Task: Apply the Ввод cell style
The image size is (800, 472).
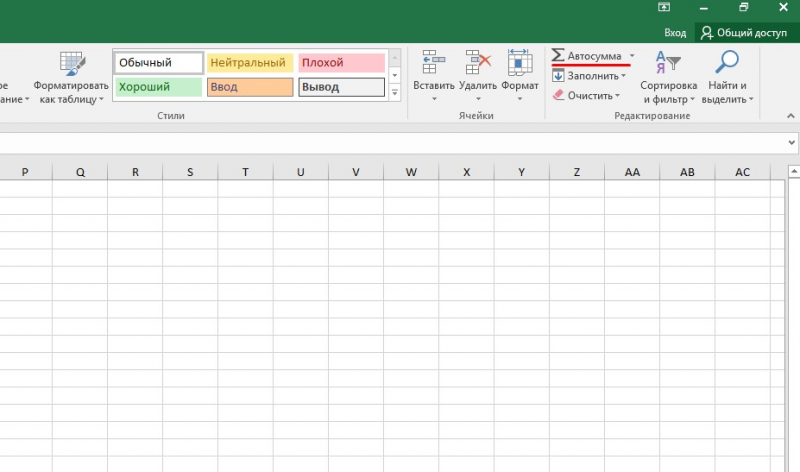Action: point(250,87)
